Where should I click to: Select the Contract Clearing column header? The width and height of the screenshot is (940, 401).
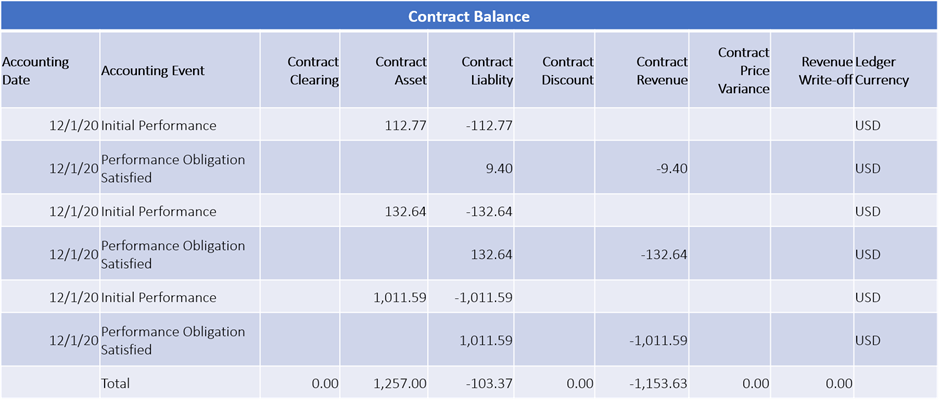313,71
